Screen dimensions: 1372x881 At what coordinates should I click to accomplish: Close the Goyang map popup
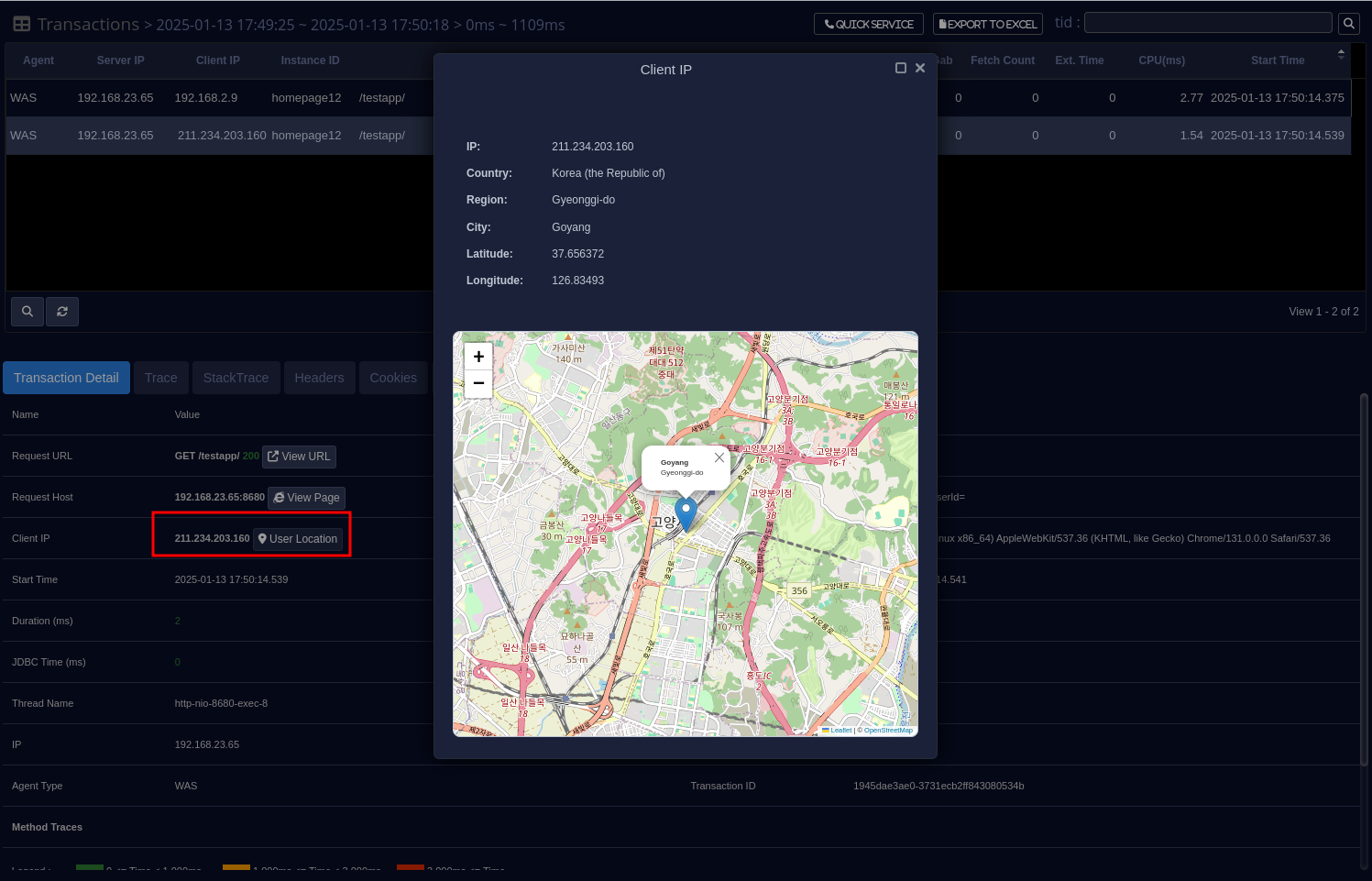(719, 457)
